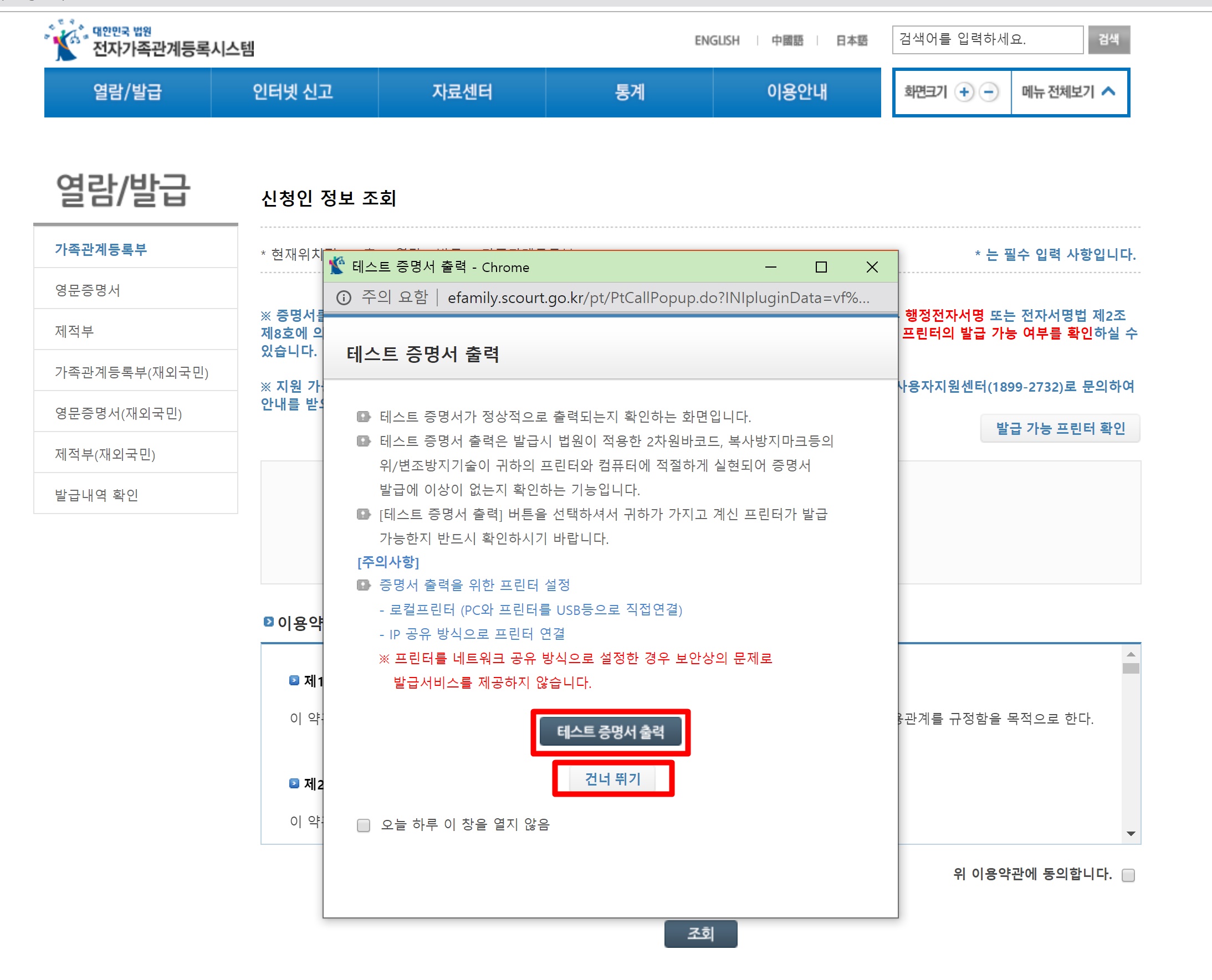Minimize the test certificate popup window
The height and width of the screenshot is (980, 1212).
coord(770,267)
